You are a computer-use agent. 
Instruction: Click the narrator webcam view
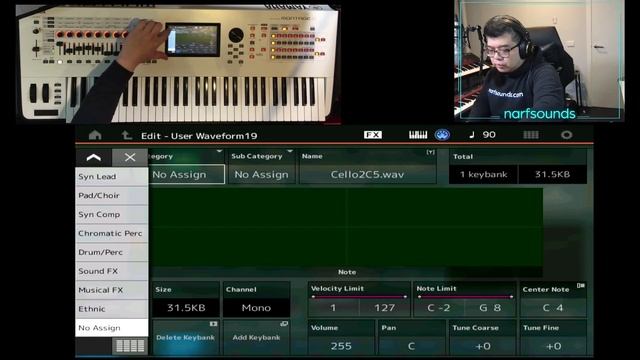pos(539,60)
